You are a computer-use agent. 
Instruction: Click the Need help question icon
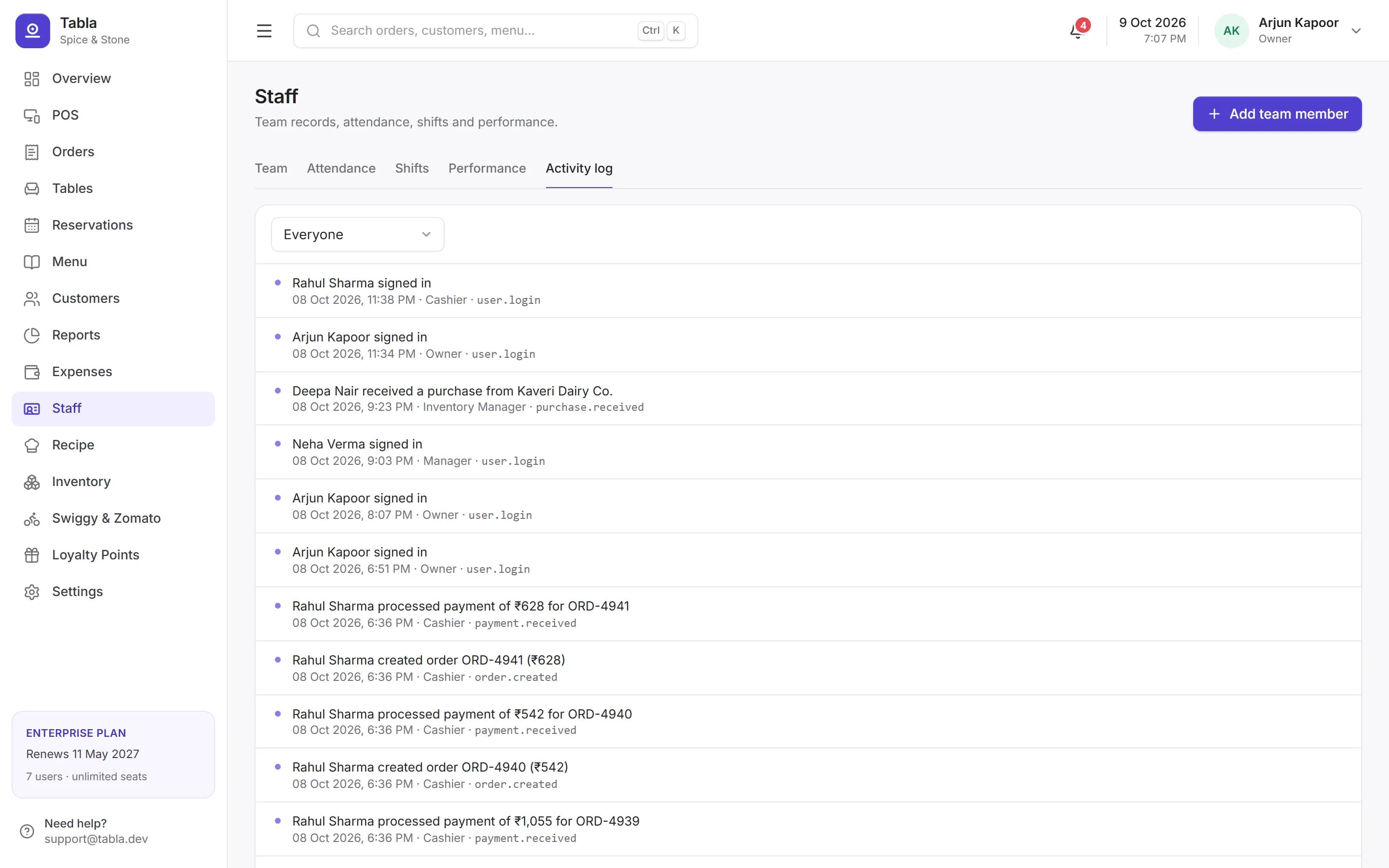(27, 831)
